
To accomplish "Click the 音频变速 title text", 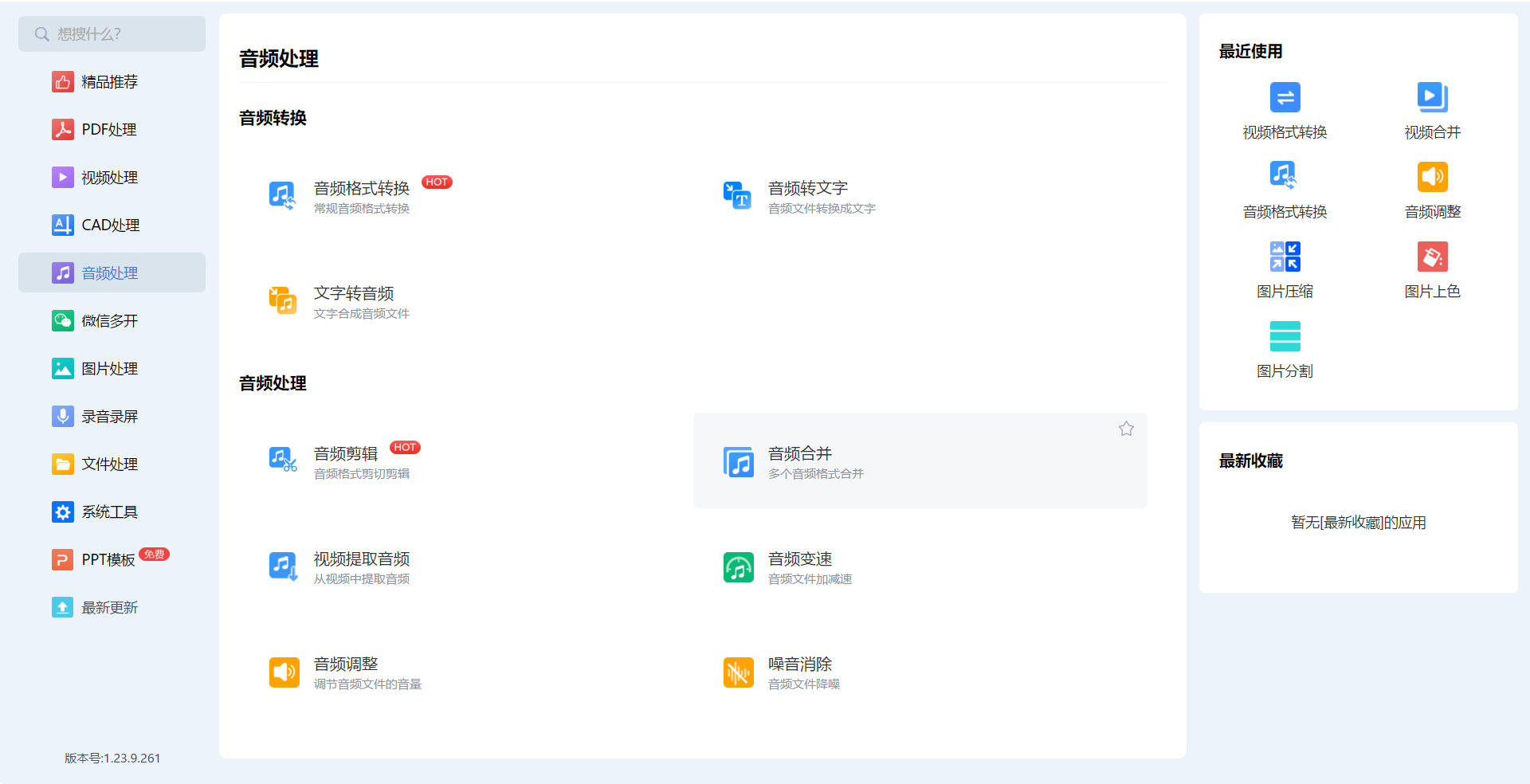I will coord(800,559).
